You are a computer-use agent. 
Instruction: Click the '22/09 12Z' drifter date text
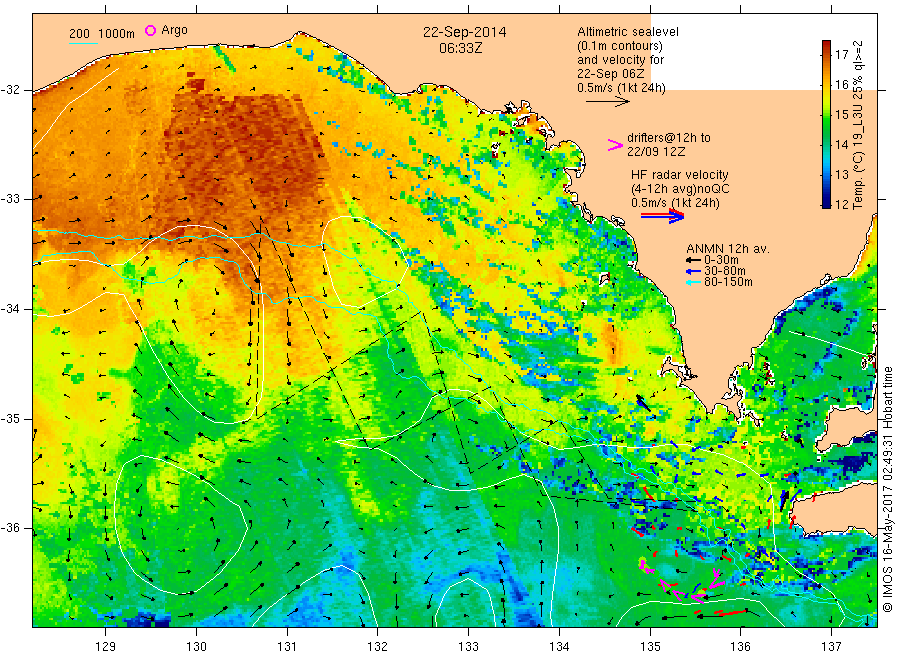[x=656, y=152]
